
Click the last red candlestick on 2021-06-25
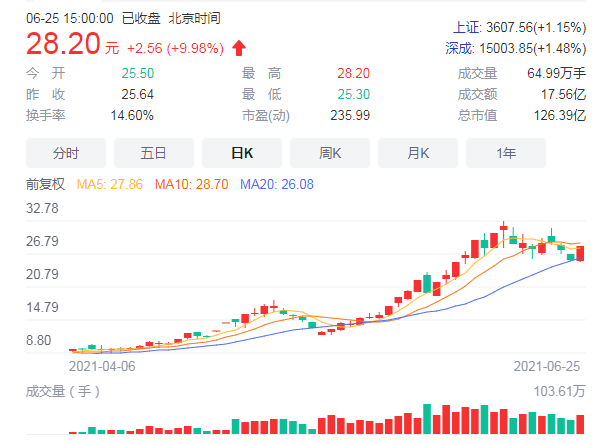[x=580, y=253]
